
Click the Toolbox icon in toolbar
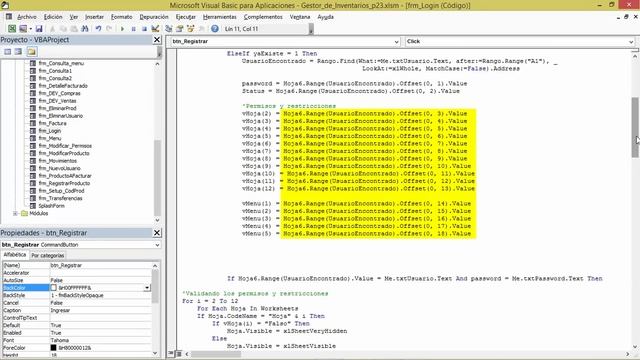(x=201, y=29)
